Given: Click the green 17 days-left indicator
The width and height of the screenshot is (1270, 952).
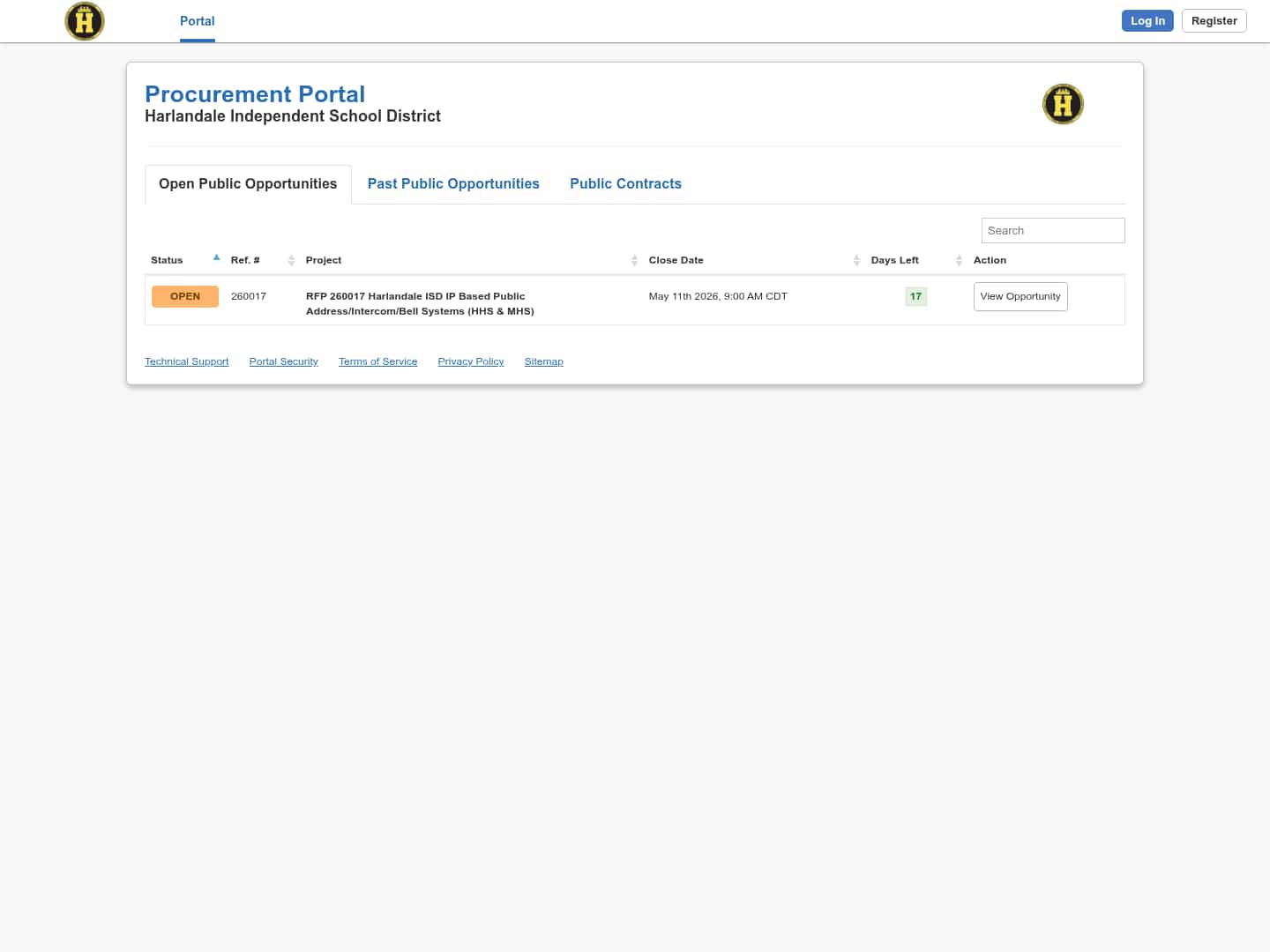Looking at the screenshot, I should tap(915, 296).
